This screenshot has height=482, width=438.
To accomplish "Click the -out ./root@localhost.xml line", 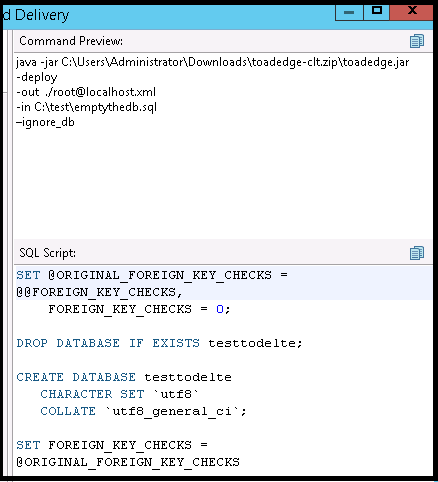I will pyautogui.click(x=86, y=92).
